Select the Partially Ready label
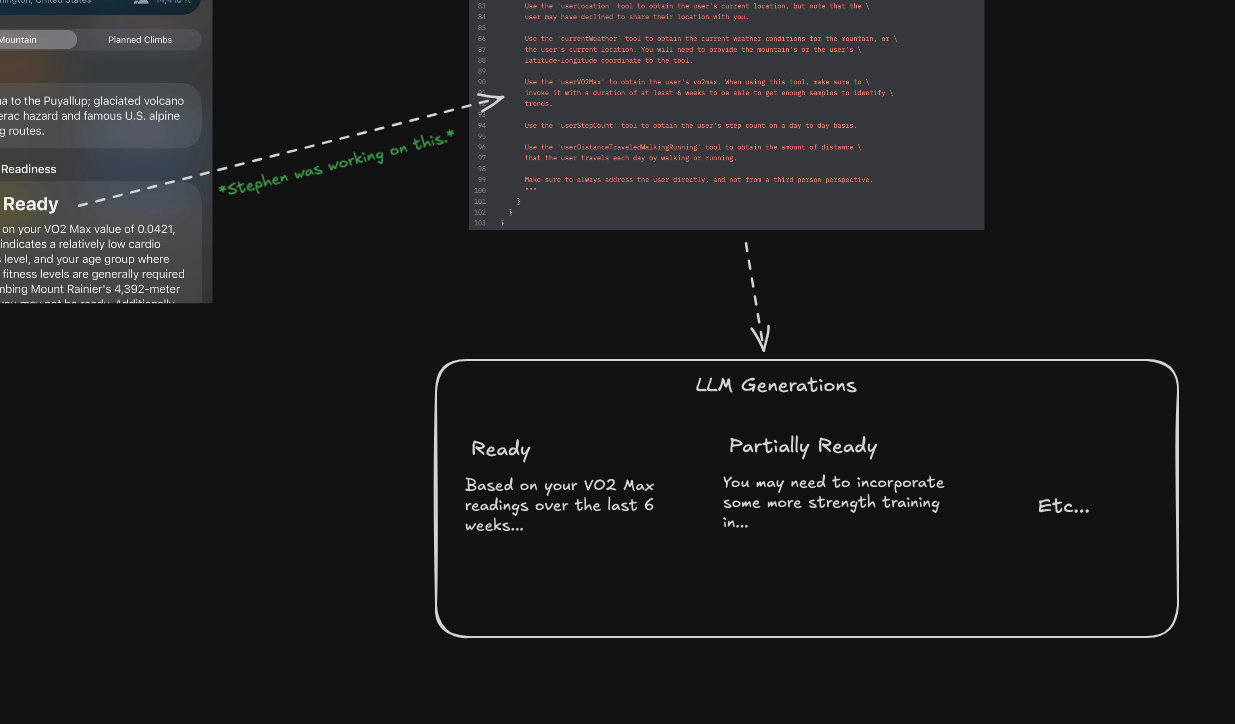Viewport: 1235px width, 724px height. pos(802,446)
